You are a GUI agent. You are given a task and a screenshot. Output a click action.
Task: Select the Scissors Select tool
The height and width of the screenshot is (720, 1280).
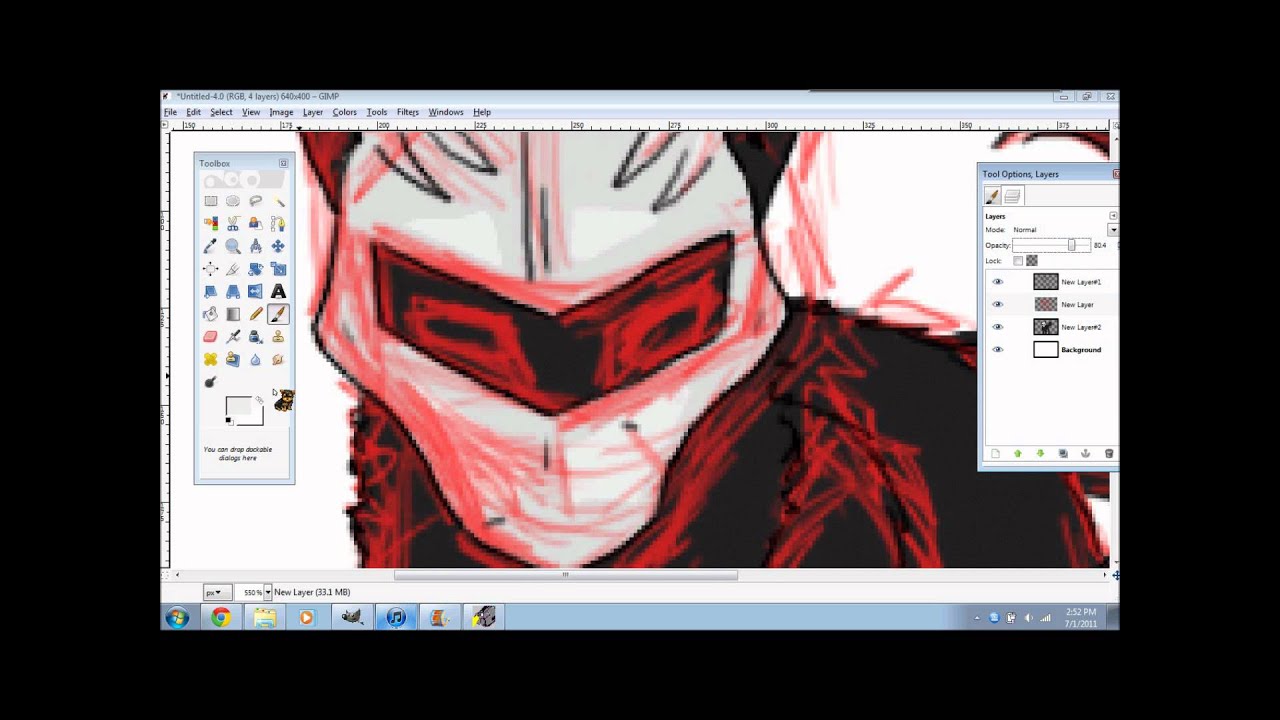[x=233, y=223]
